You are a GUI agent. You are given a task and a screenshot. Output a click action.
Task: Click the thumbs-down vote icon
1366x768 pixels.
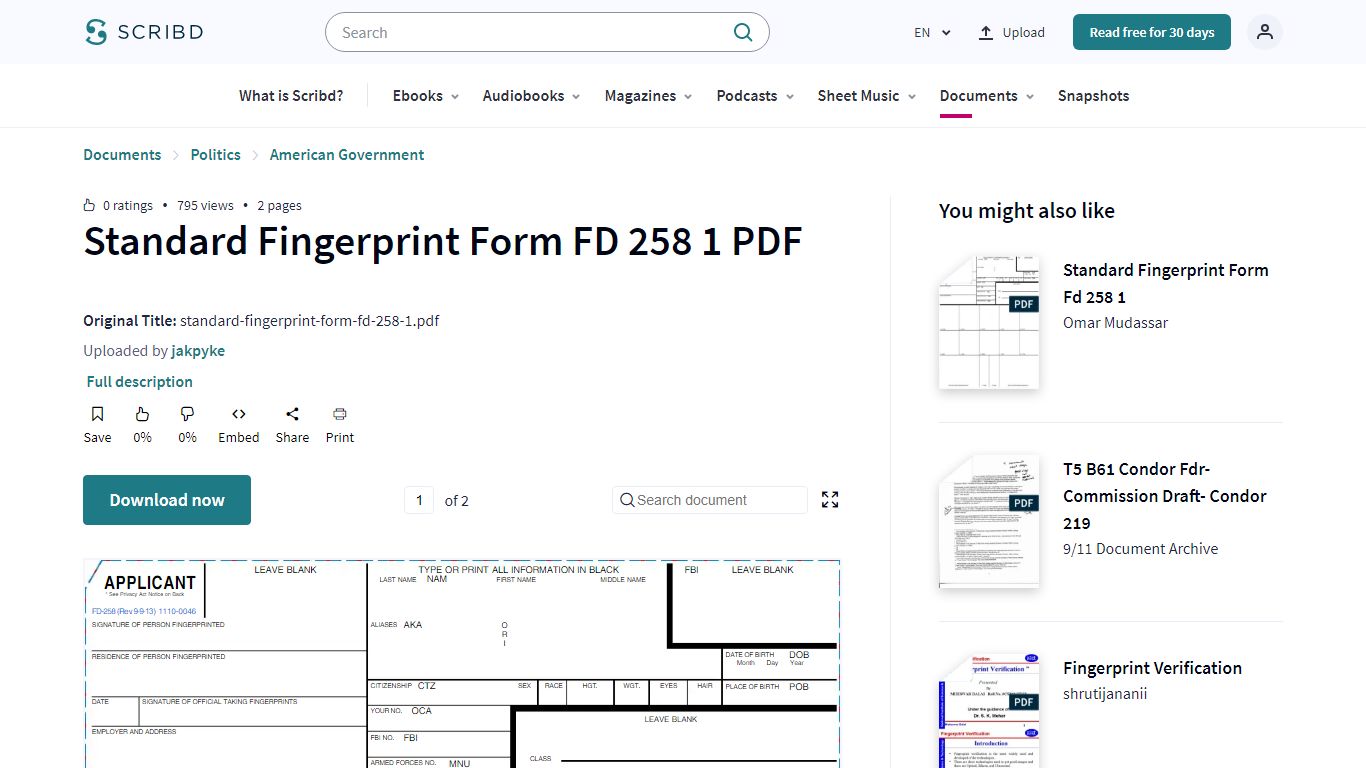[187, 414]
